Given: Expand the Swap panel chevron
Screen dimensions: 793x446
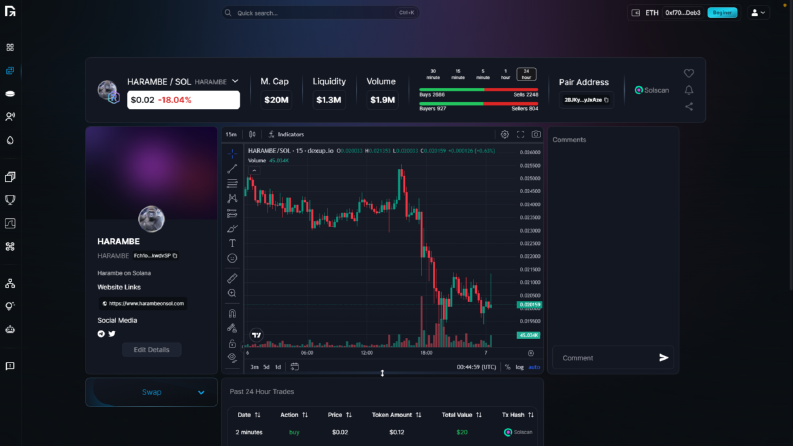Looking at the screenshot, I should point(201,392).
